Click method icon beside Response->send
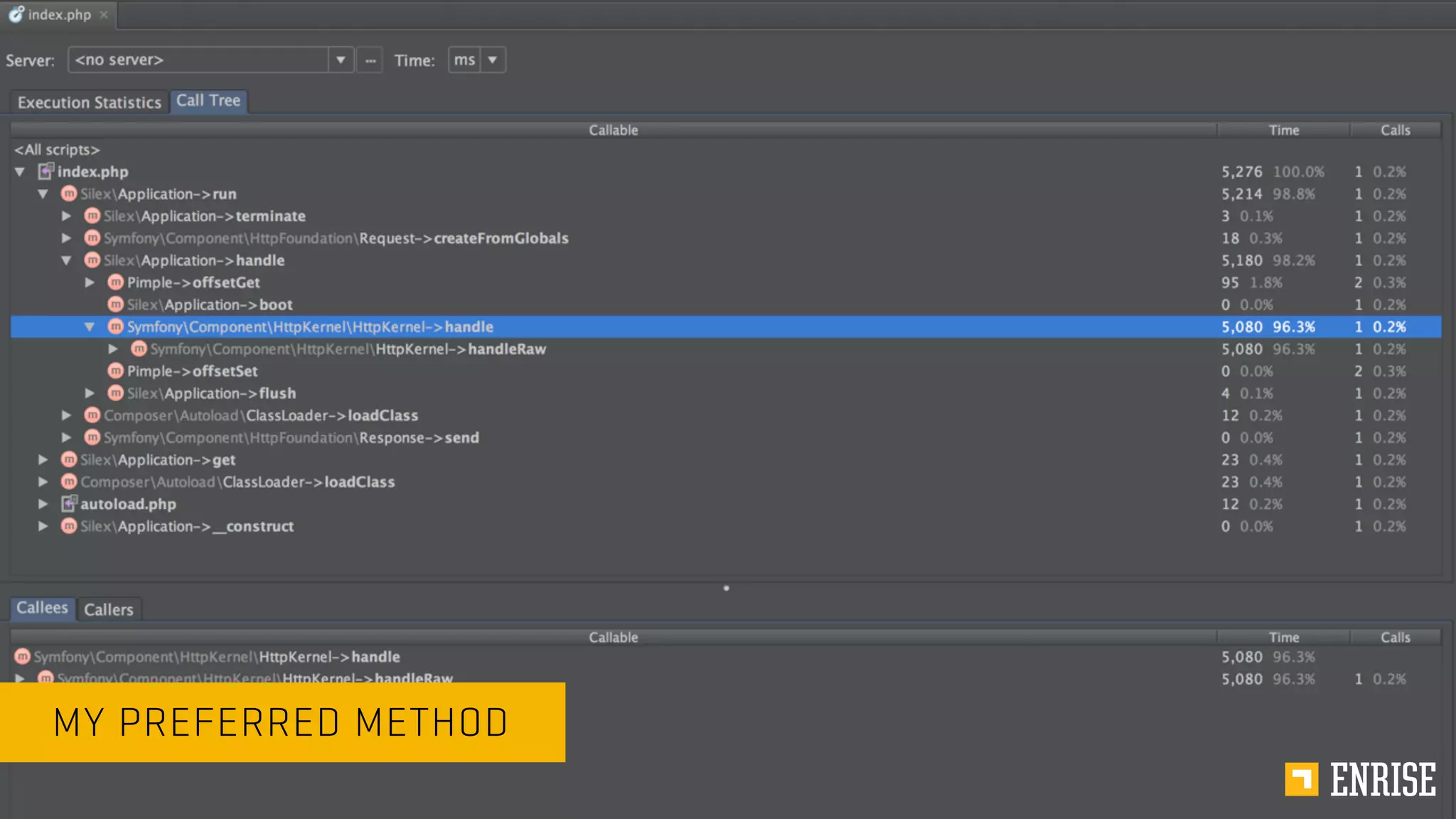 [x=92, y=437]
